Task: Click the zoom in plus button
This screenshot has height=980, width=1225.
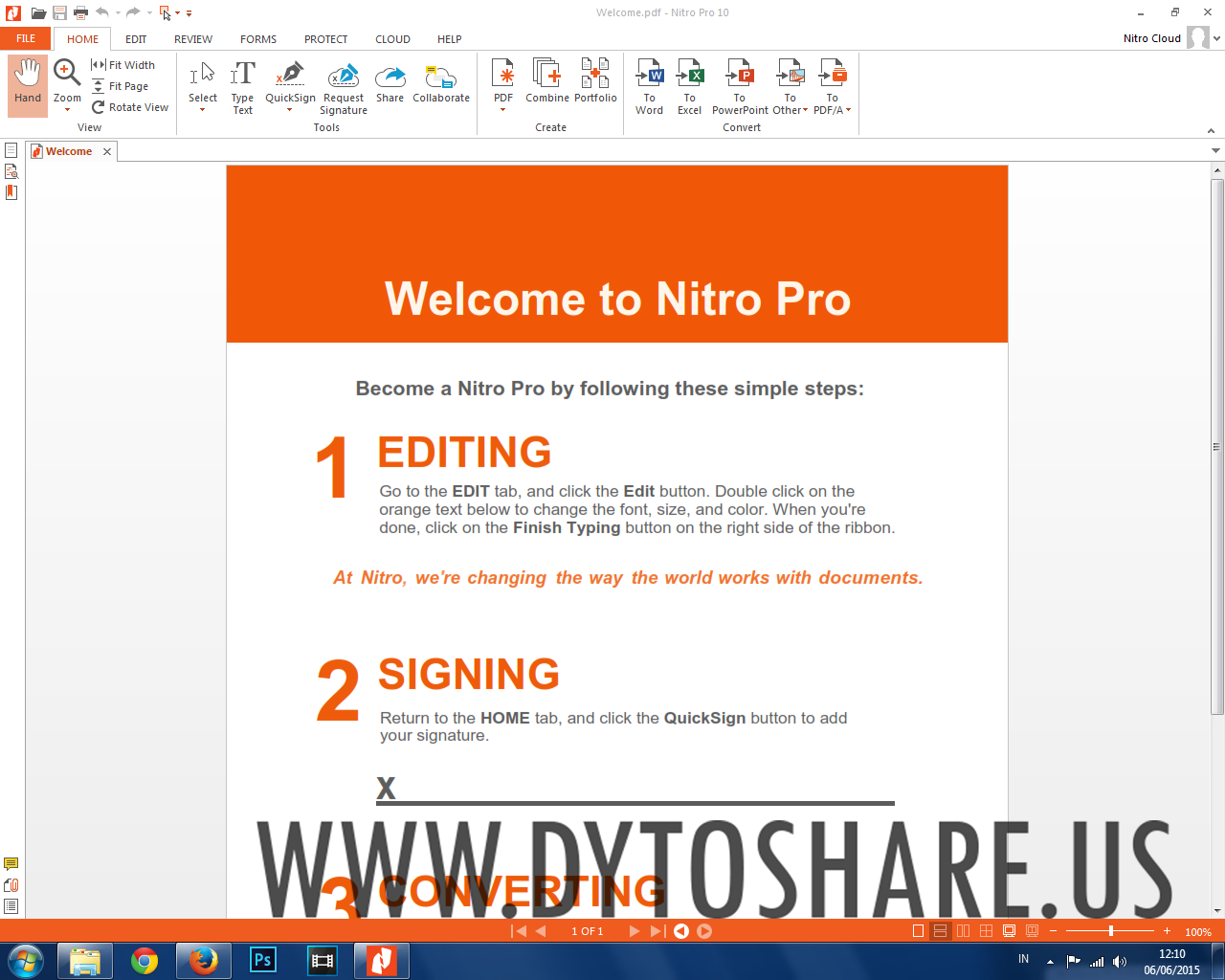Action: [x=1167, y=931]
